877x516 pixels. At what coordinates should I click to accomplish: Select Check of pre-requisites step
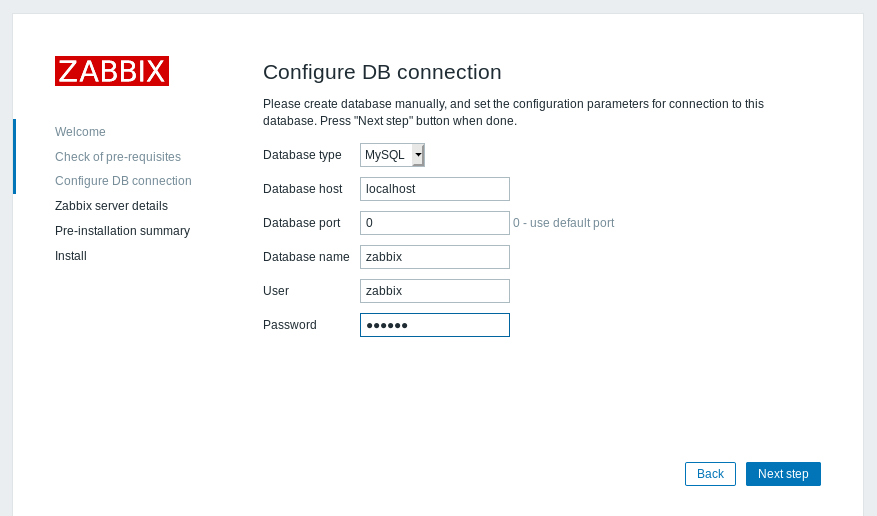click(118, 157)
